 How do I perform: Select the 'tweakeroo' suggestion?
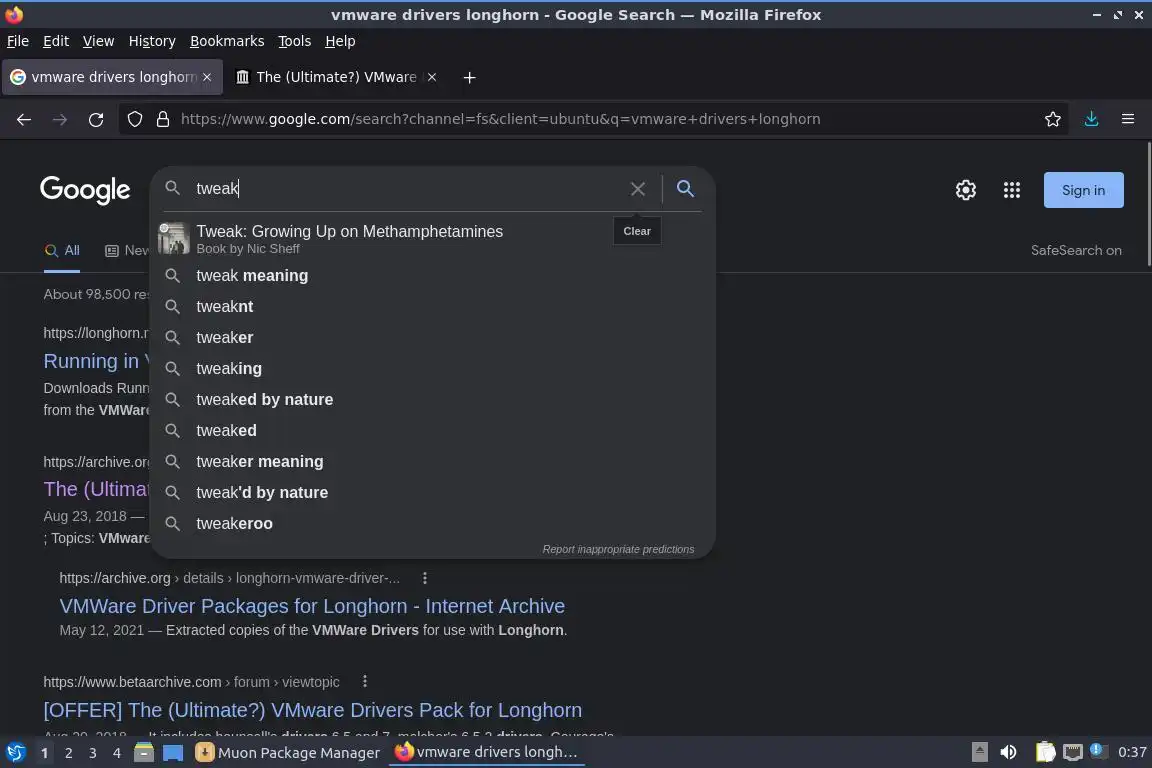point(432,523)
